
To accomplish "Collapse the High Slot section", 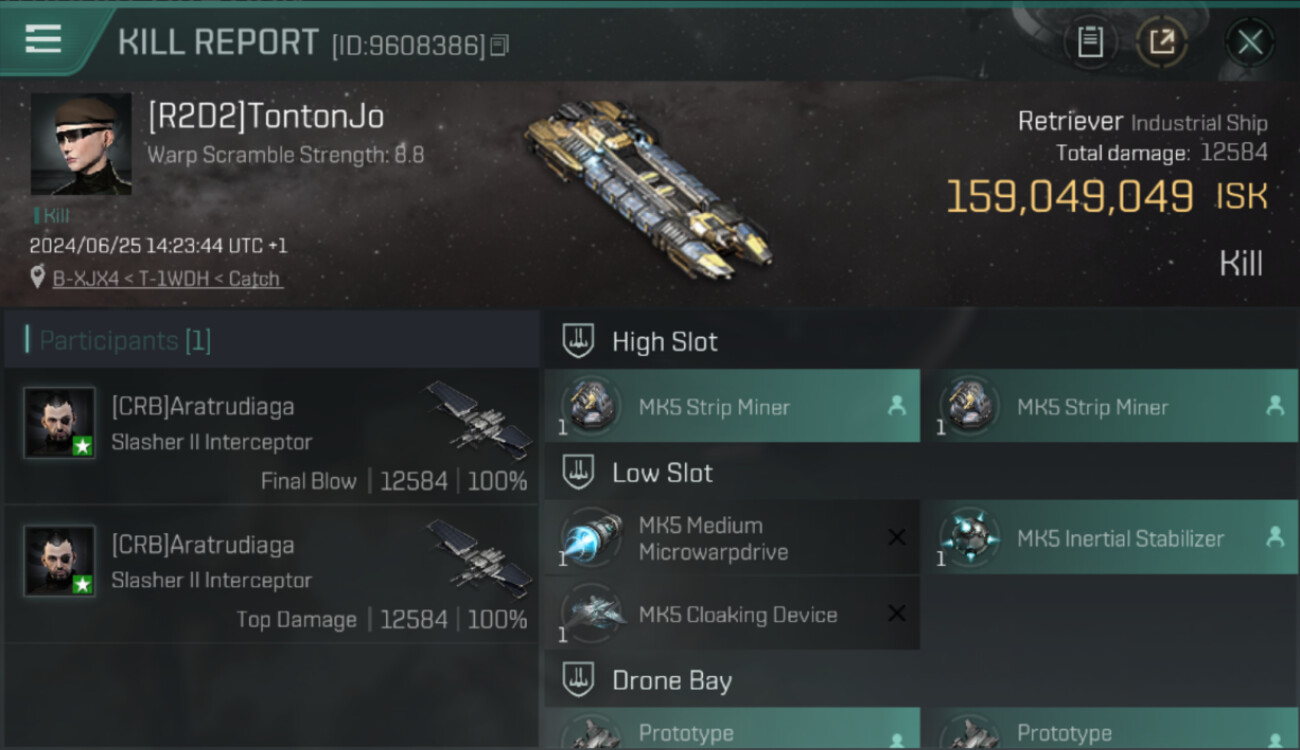I will pyautogui.click(x=578, y=341).
